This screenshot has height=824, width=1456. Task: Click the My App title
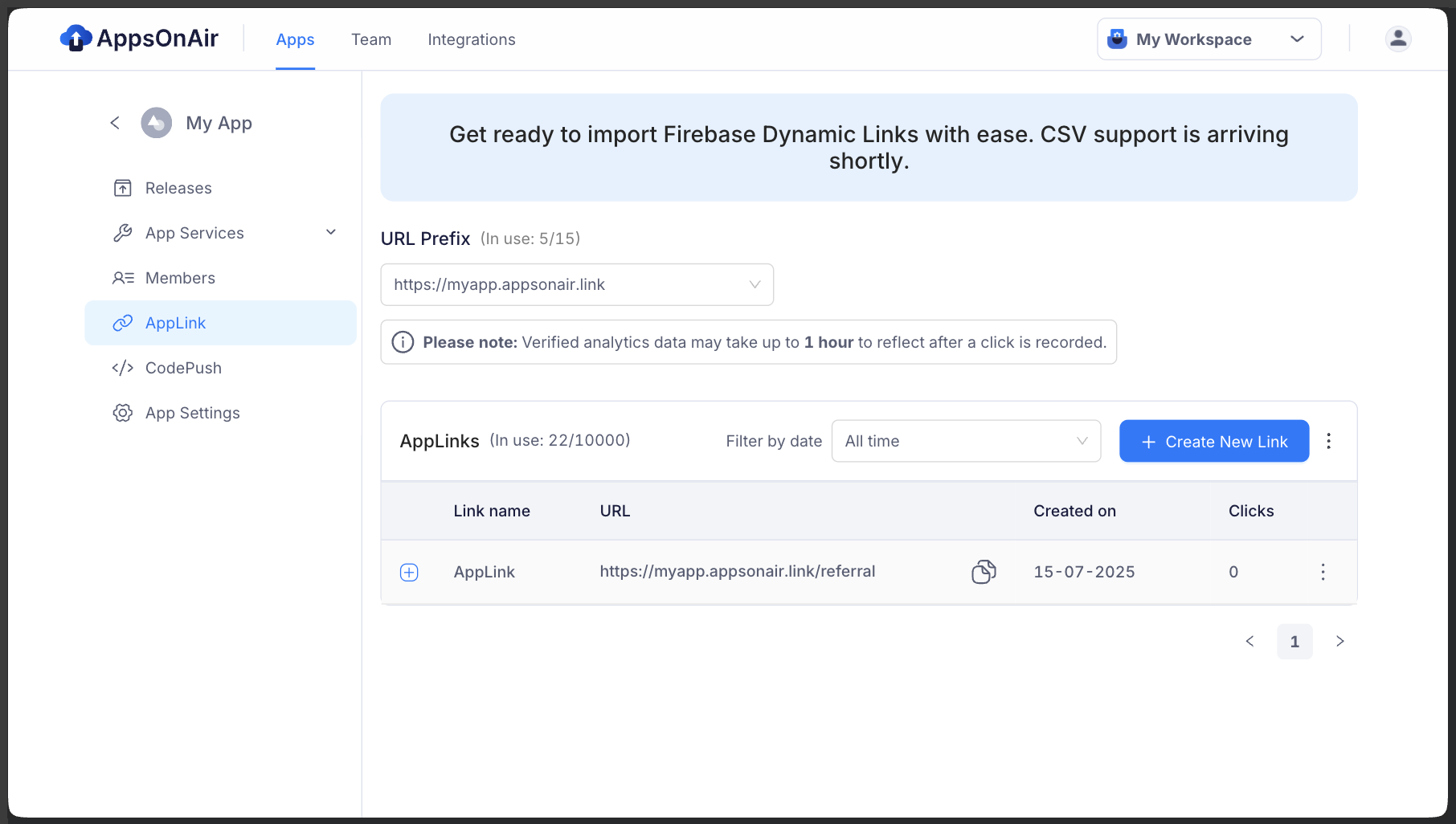click(x=219, y=123)
